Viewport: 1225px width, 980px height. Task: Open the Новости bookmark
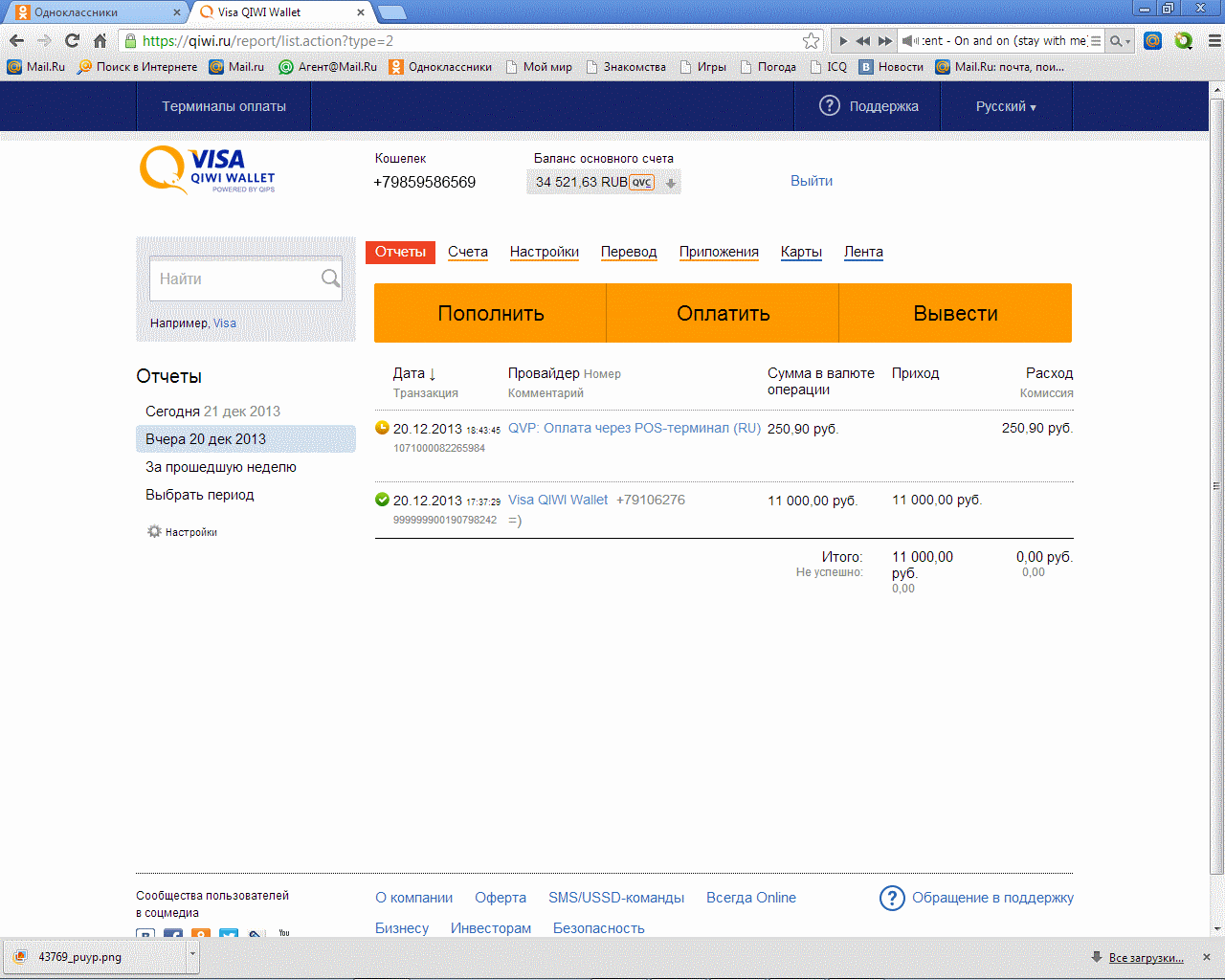tap(892, 67)
